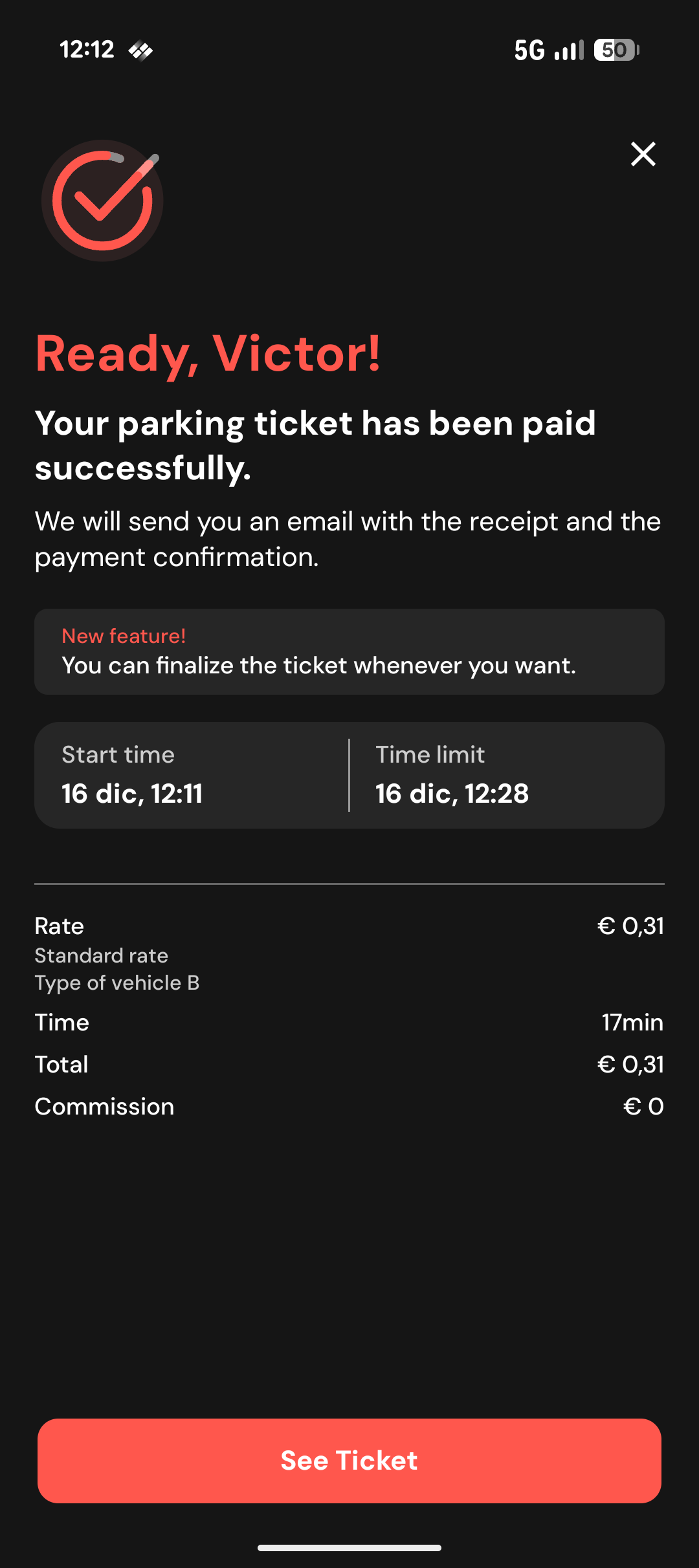The image size is (699, 1568).
Task: Tap the 5G network indicator
Action: click(529, 50)
